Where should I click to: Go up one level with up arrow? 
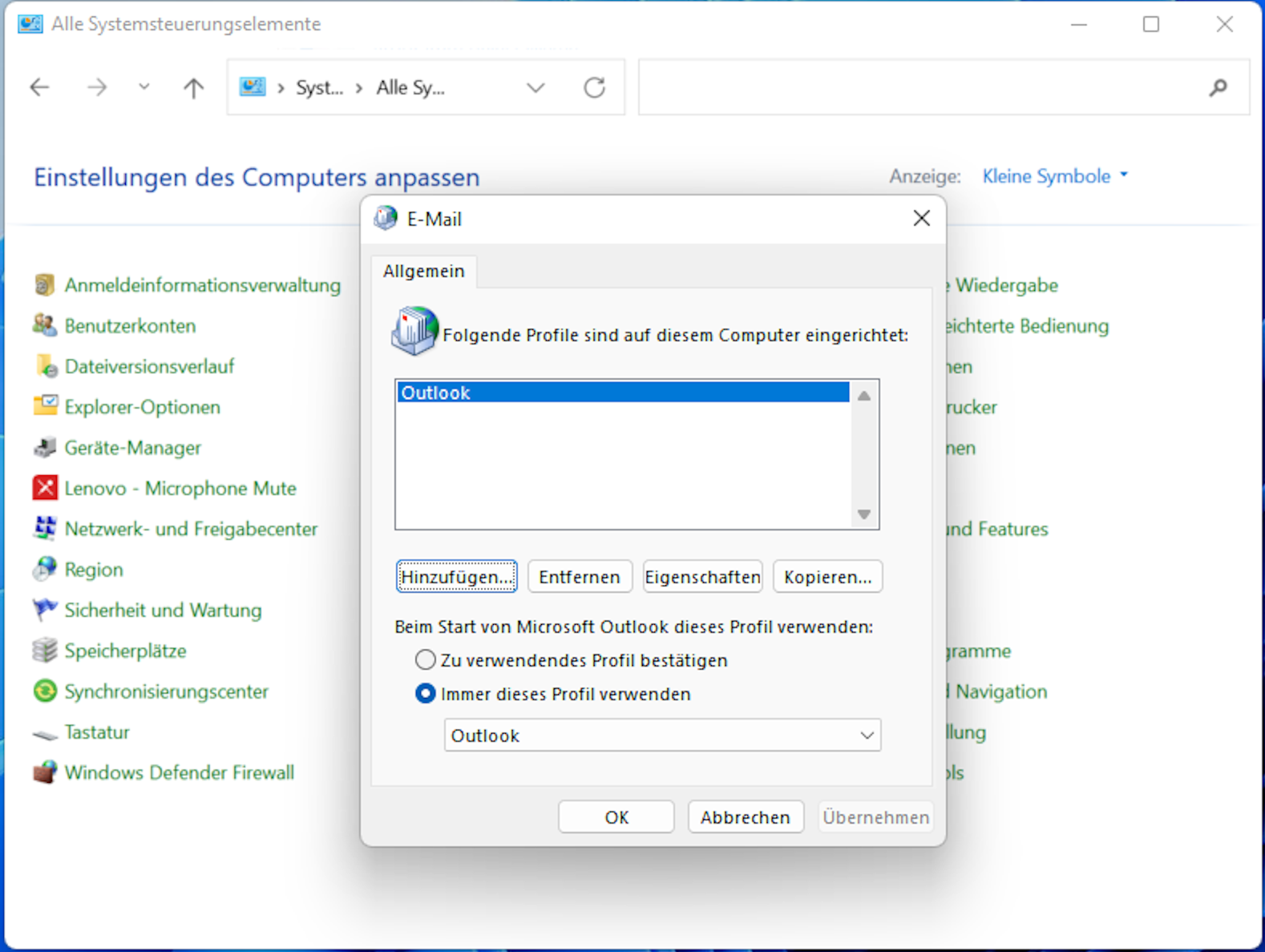(193, 87)
